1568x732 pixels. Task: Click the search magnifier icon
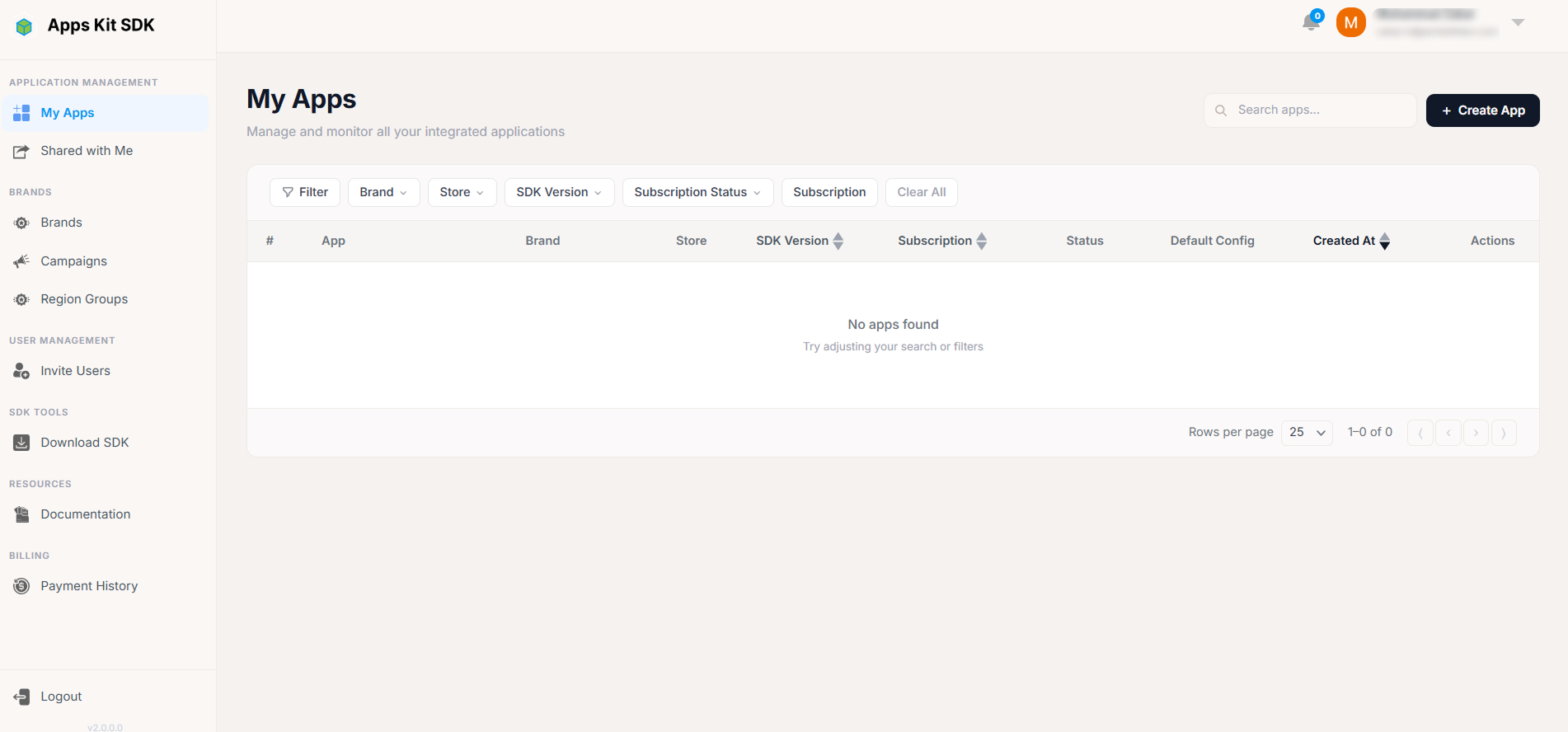coord(1221,110)
